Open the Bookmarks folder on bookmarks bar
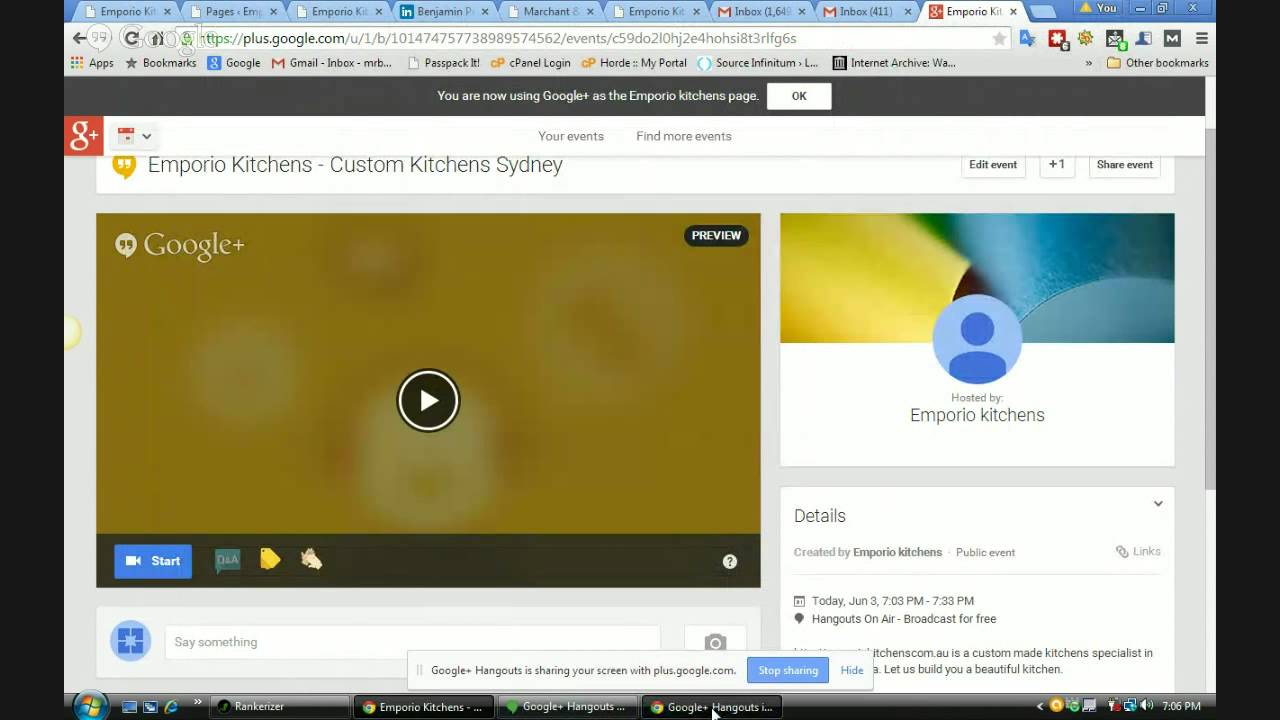The width and height of the screenshot is (1280, 720). click(x=160, y=62)
